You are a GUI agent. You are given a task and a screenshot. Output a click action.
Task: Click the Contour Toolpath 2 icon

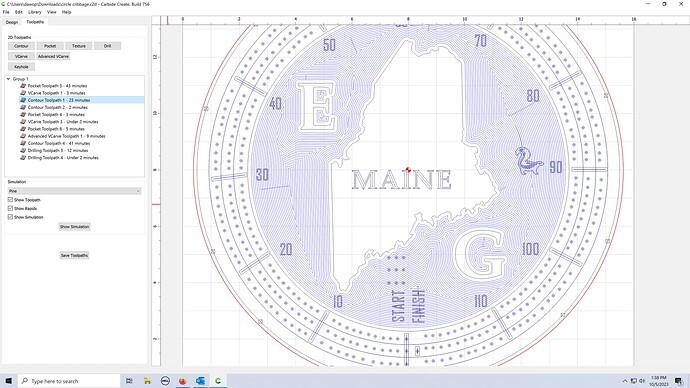pyautogui.click(x=23, y=107)
